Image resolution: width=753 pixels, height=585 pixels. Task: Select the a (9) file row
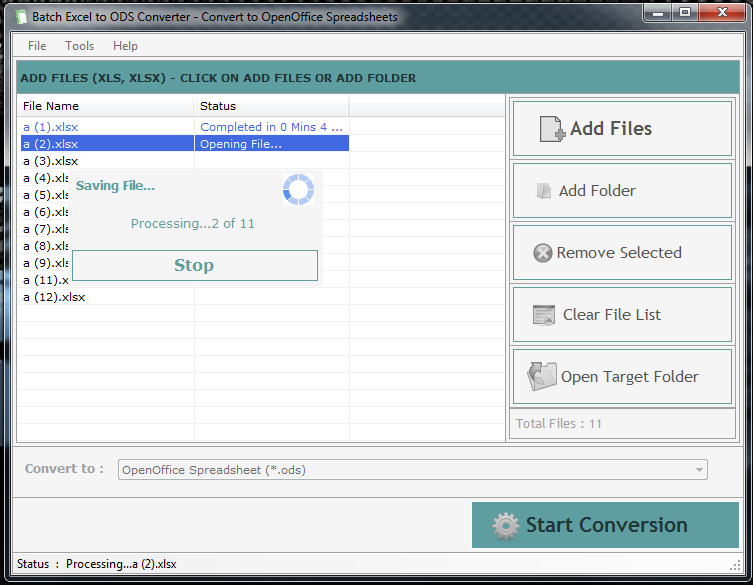point(45,263)
